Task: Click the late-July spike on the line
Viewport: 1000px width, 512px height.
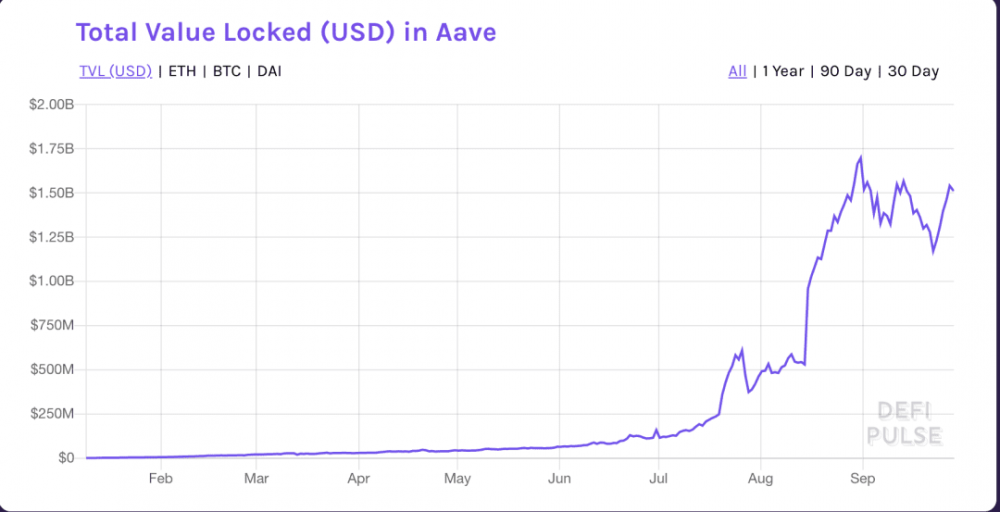Action: (742, 350)
